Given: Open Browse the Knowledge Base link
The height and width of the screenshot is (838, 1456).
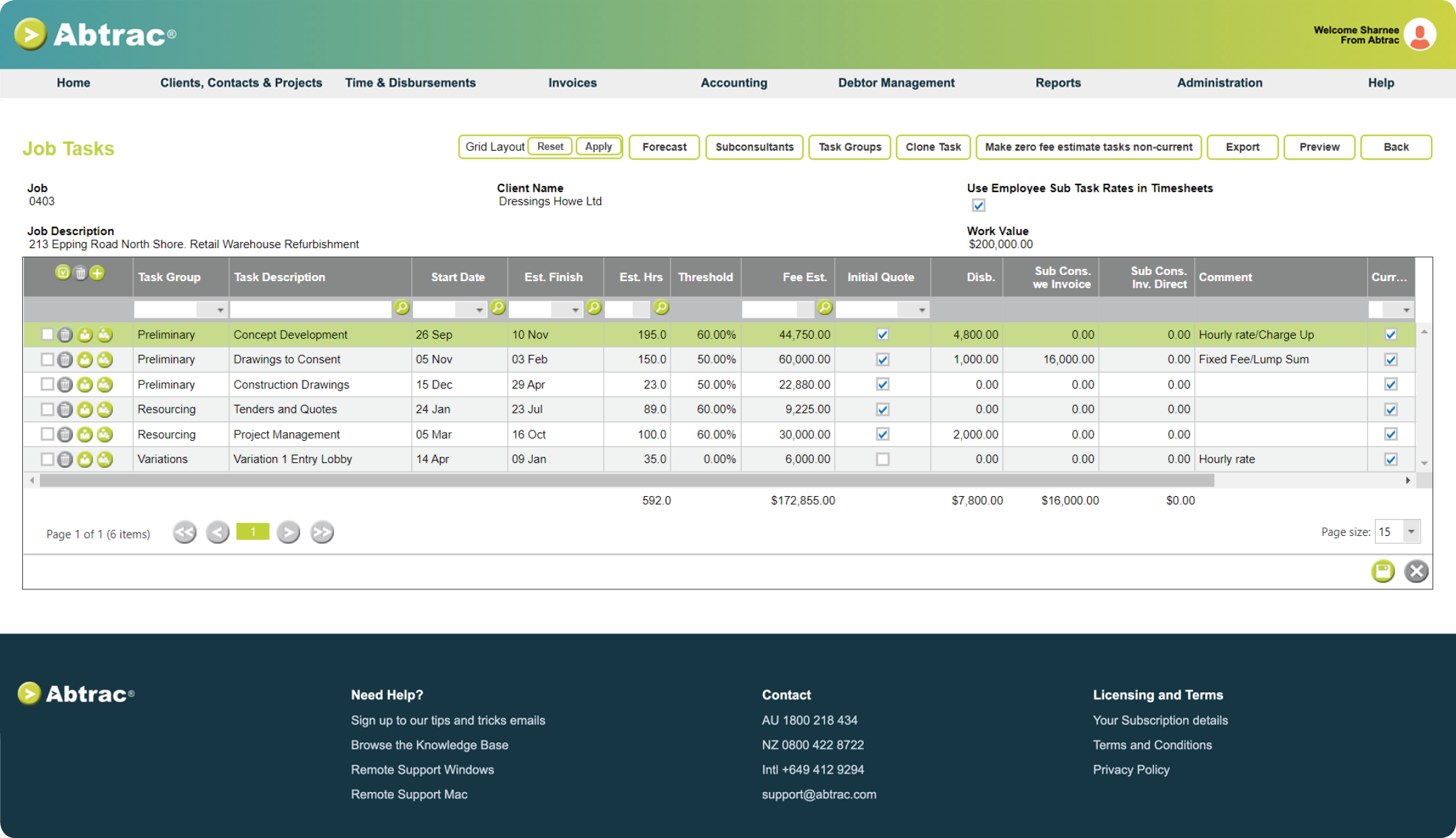Looking at the screenshot, I should pos(429,745).
